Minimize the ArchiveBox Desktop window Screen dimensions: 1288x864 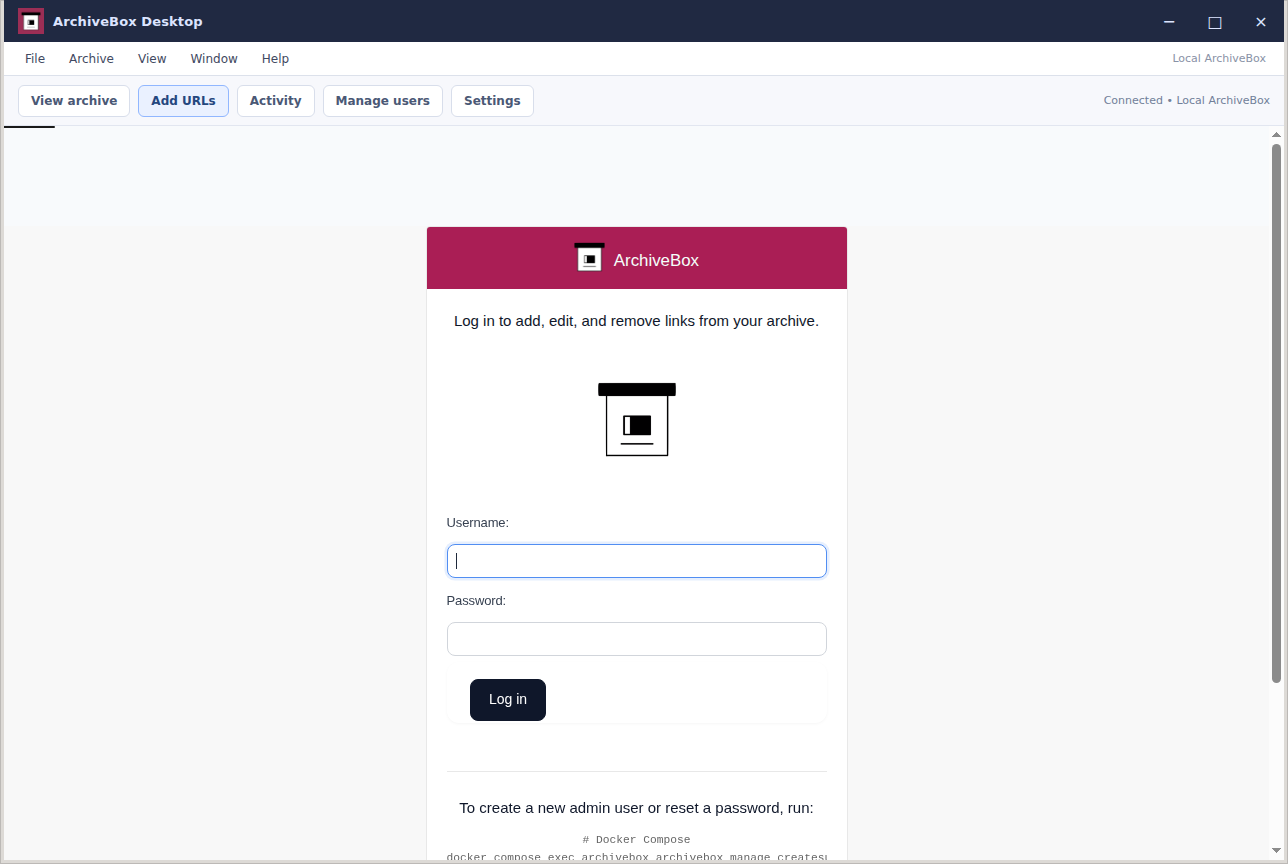tap(1169, 22)
